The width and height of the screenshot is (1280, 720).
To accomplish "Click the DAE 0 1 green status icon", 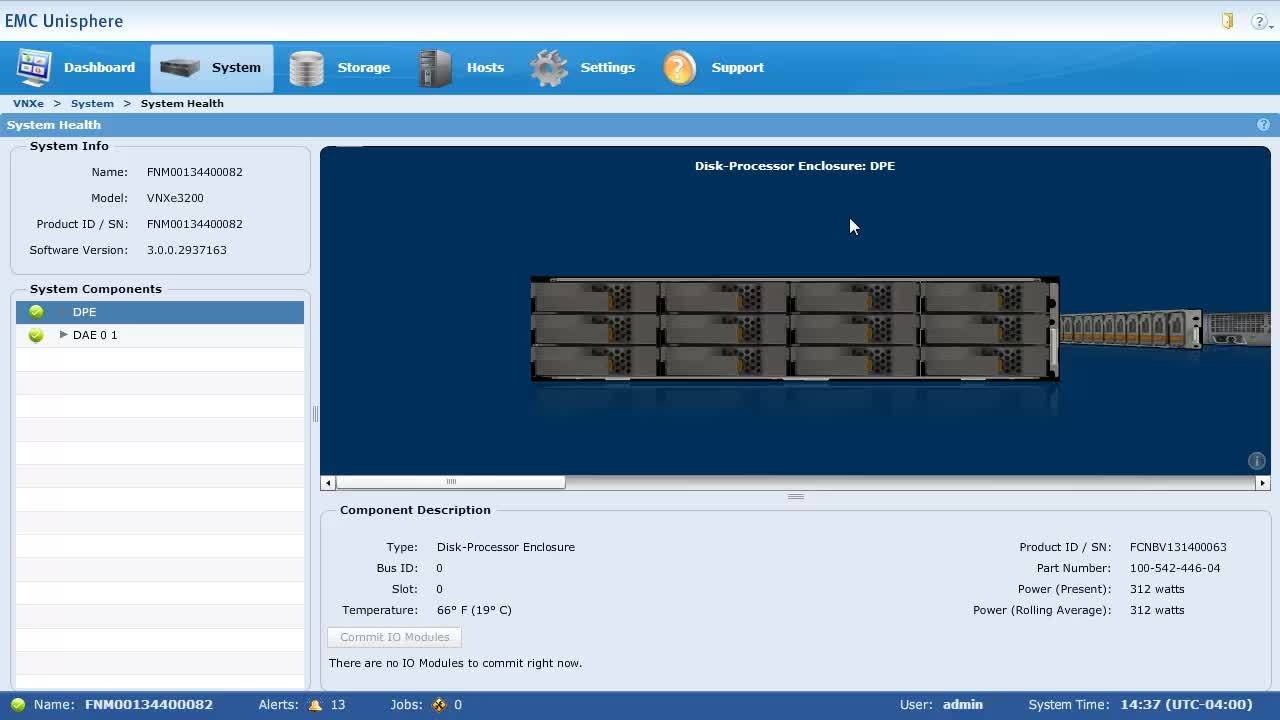I will click(x=36, y=335).
